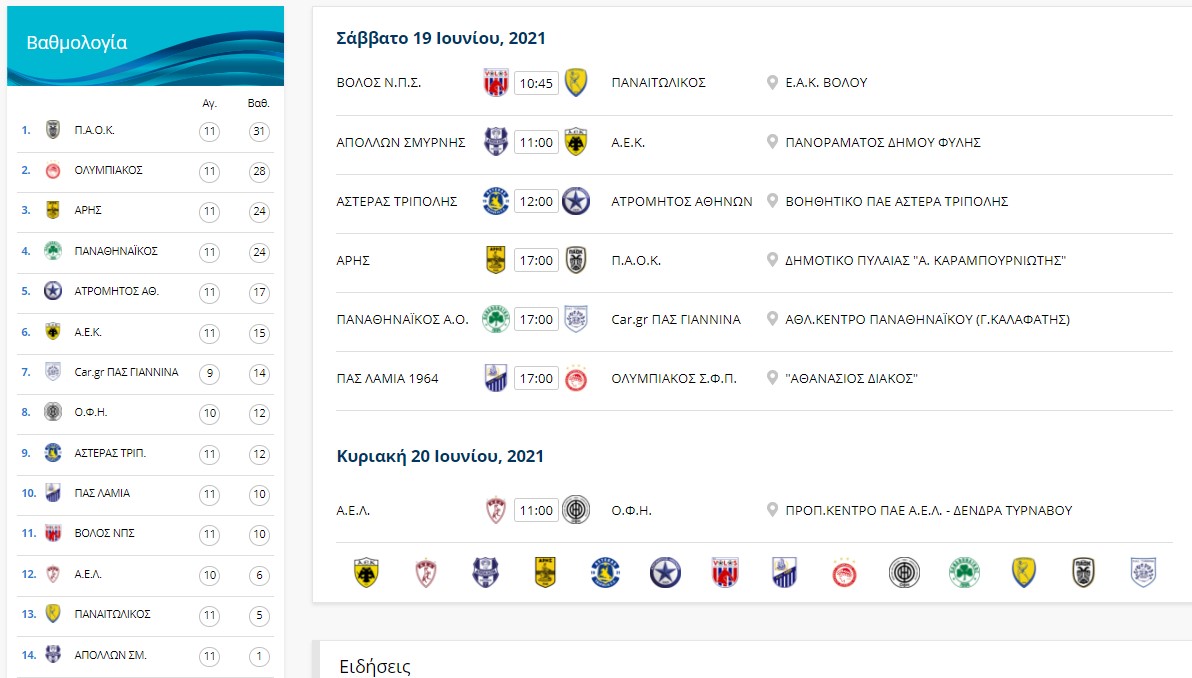Click the 17:00 time box for ΑΡΗΣ vs Π.Α.Ο.Κ.
The image size is (1192, 678).
536,260
